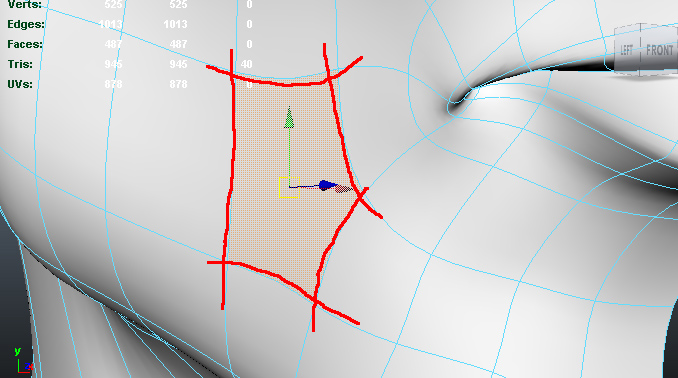Screen dimensions: 678x378
Task: Click the yellow center square of the move manipulator
Action: 289,187
